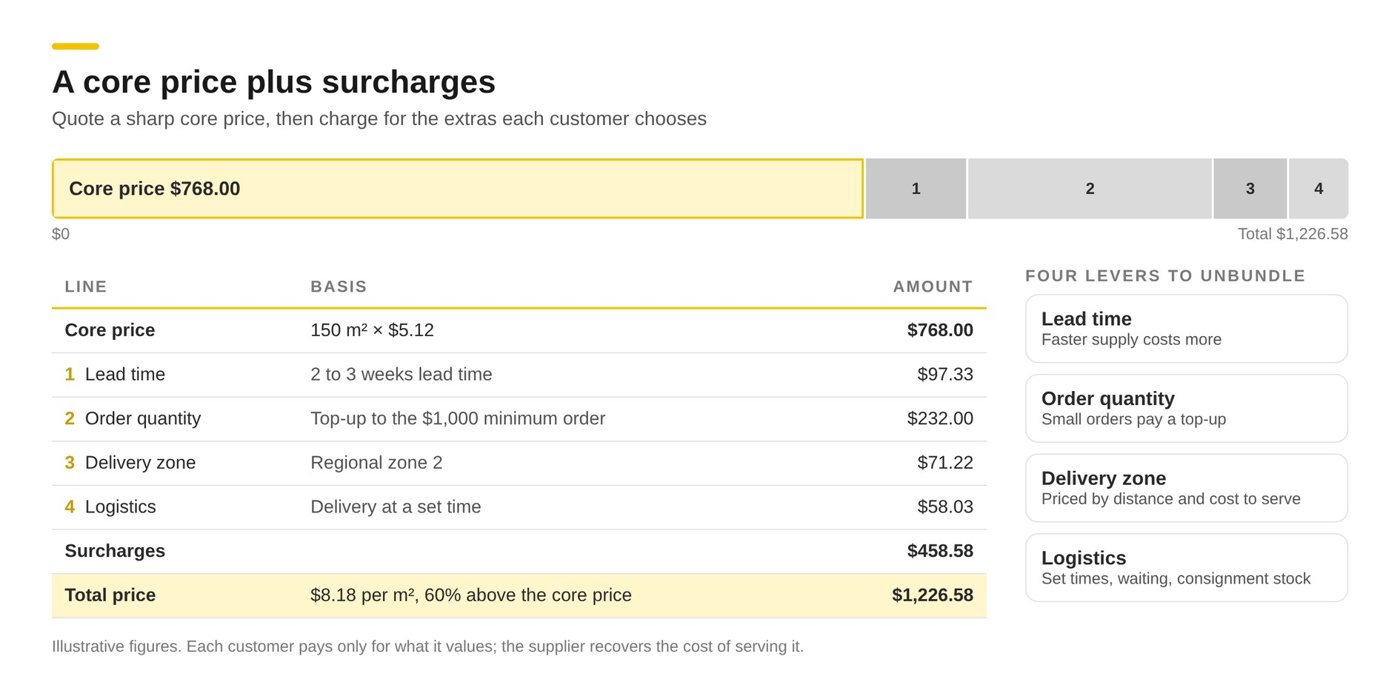Click the $1,226.58 amount in total row
Viewport: 1400px width, 699px height.
(x=933, y=595)
